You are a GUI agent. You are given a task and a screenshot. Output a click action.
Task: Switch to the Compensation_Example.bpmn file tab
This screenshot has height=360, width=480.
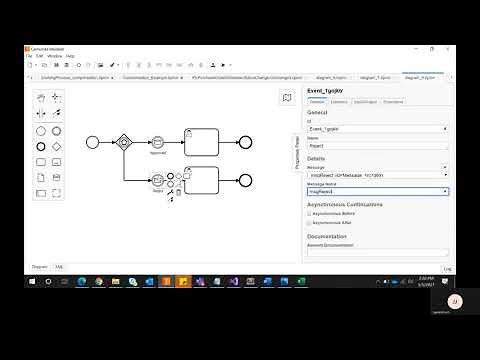tap(151, 77)
